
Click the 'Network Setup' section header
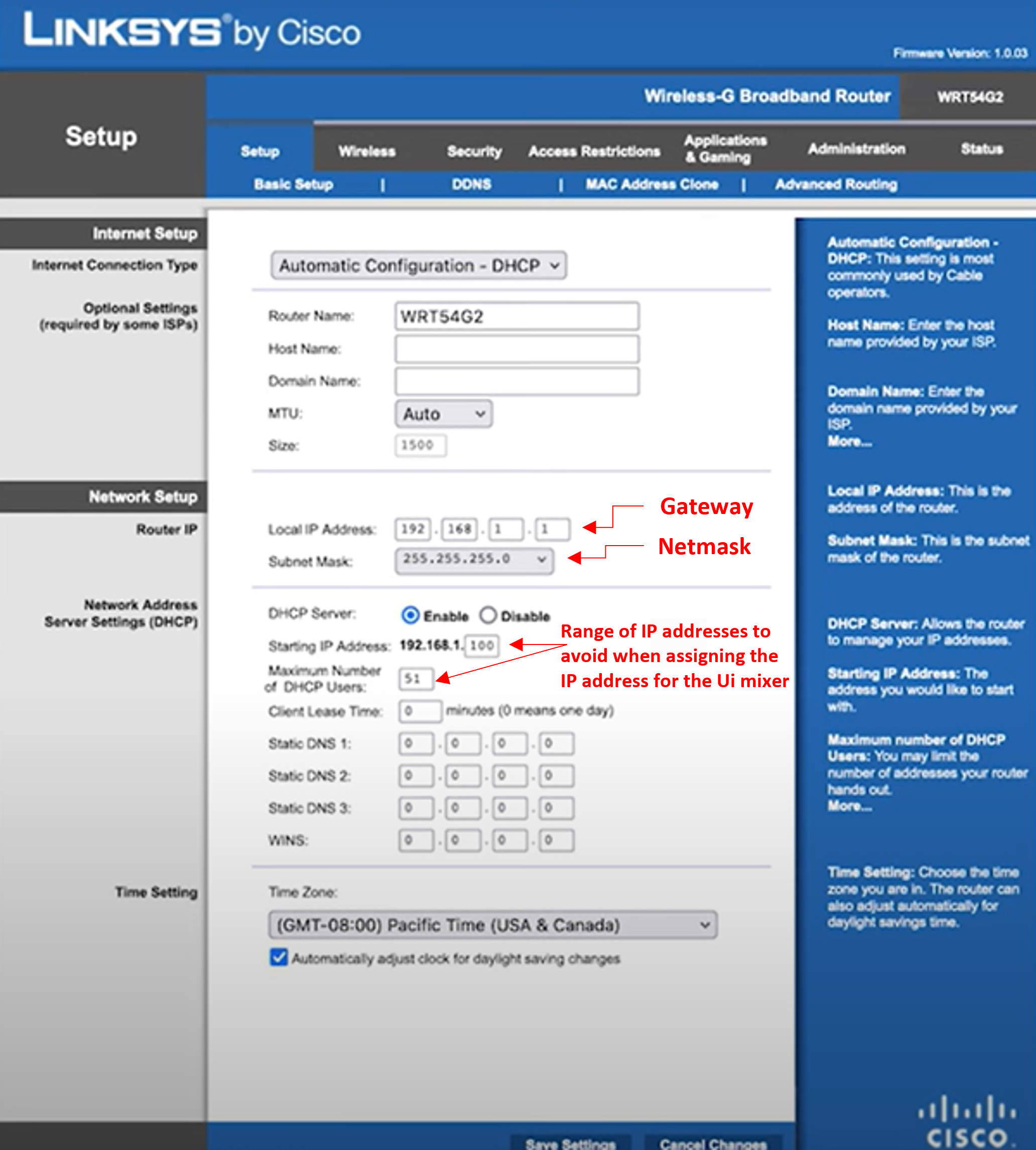pos(143,496)
